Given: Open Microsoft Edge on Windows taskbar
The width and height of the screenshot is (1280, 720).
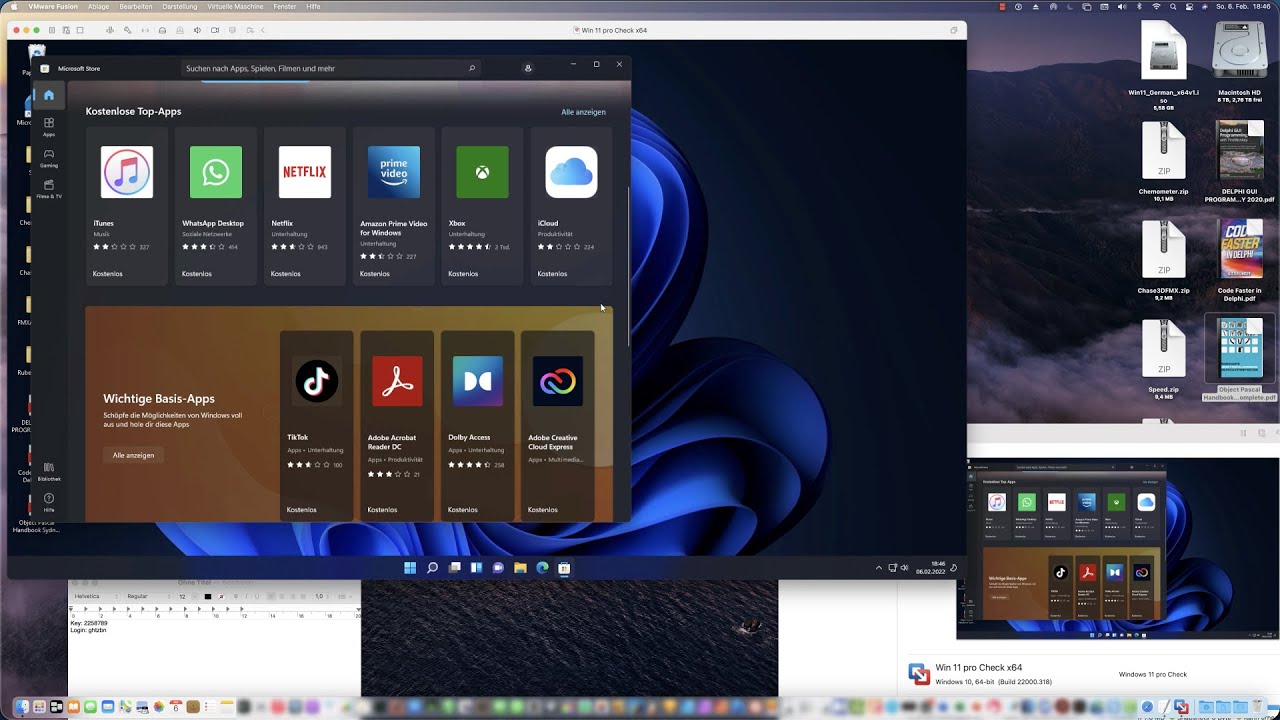Looking at the screenshot, I should pyautogui.click(x=542, y=568).
